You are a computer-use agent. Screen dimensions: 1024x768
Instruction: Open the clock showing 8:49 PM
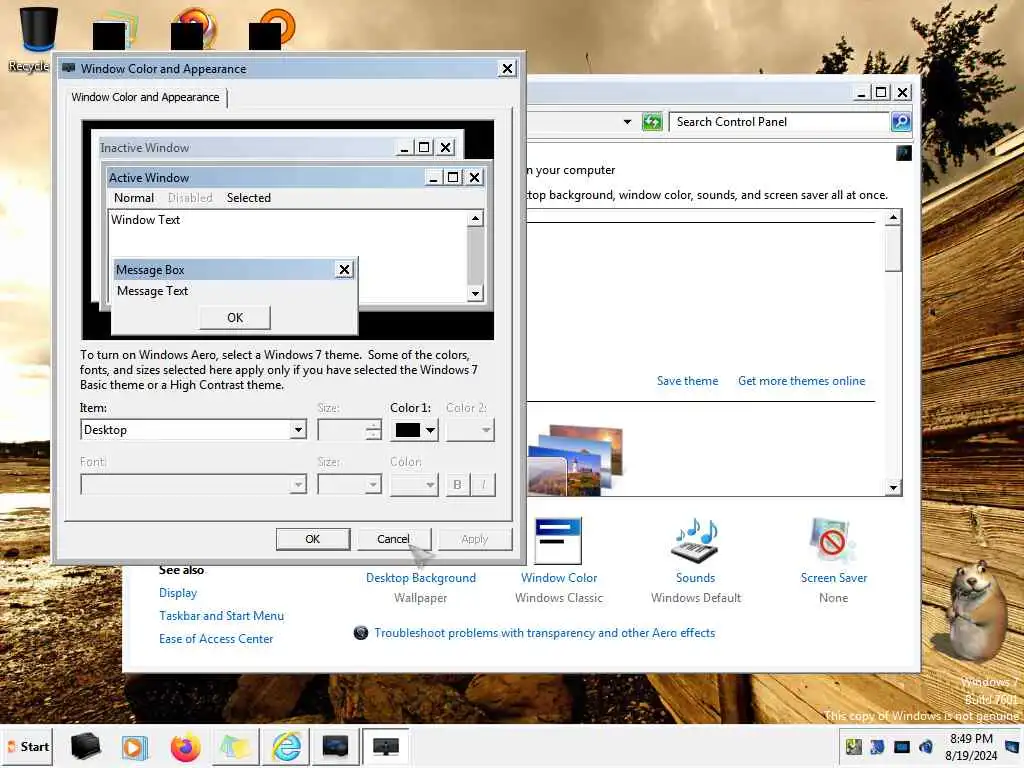coord(971,746)
